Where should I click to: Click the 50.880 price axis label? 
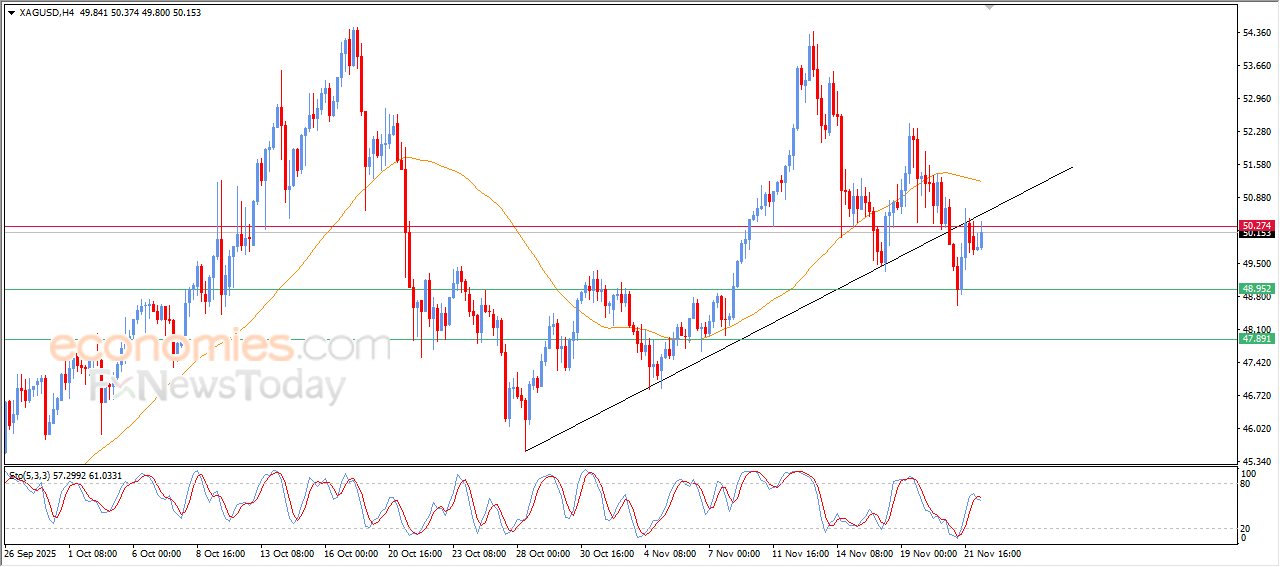1259,198
